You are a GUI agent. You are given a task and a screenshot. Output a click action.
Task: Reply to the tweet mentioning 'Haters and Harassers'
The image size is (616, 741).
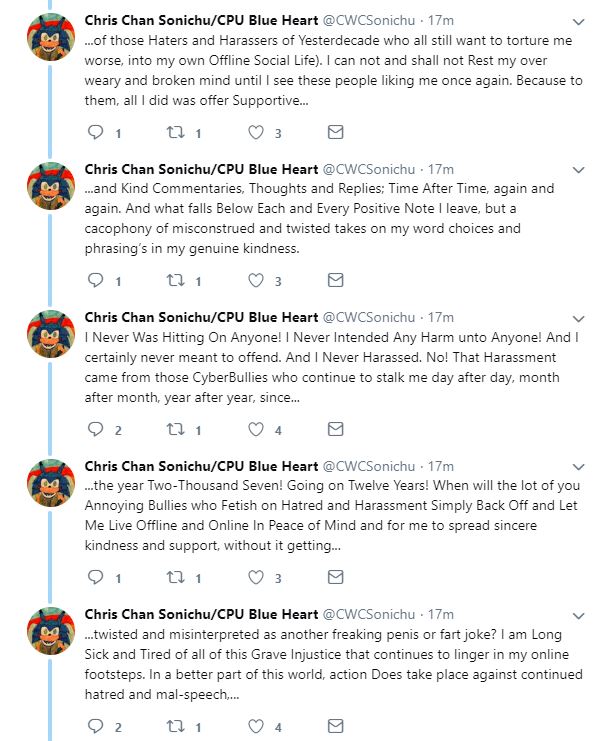pos(95,132)
